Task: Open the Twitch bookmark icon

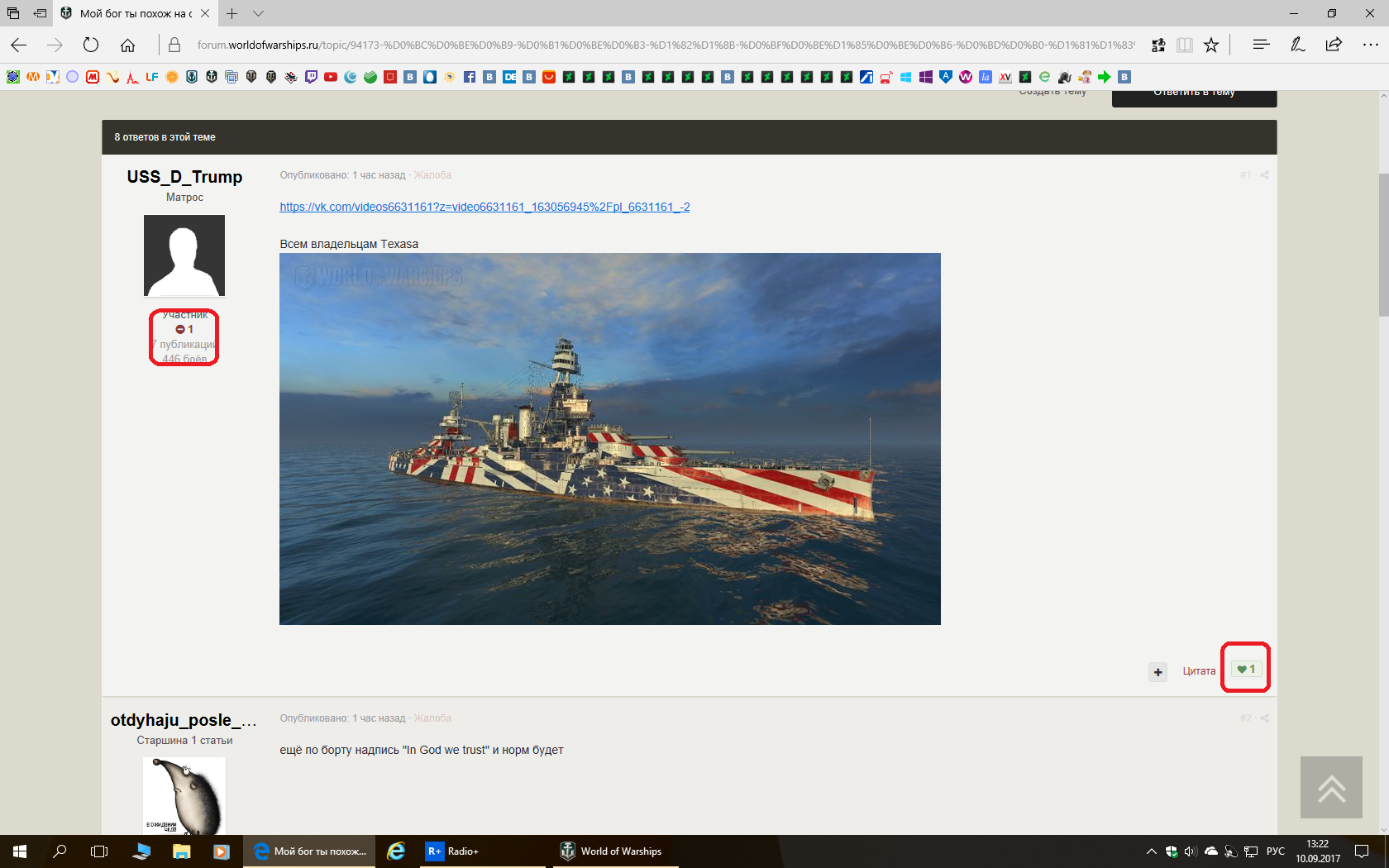Action: click(311, 77)
